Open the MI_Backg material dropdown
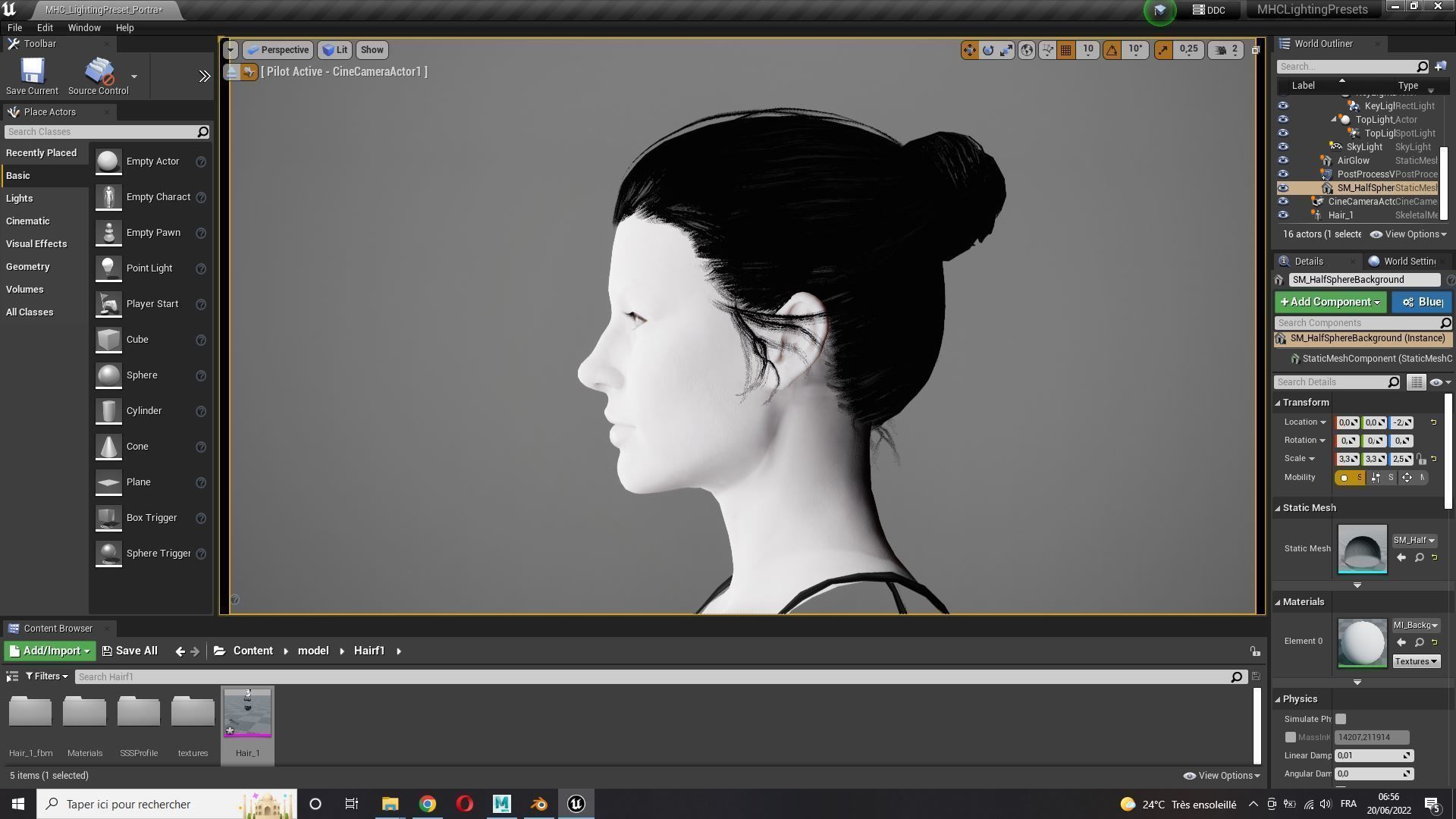Image resolution: width=1456 pixels, height=819 pixels. coord(1416,626)
